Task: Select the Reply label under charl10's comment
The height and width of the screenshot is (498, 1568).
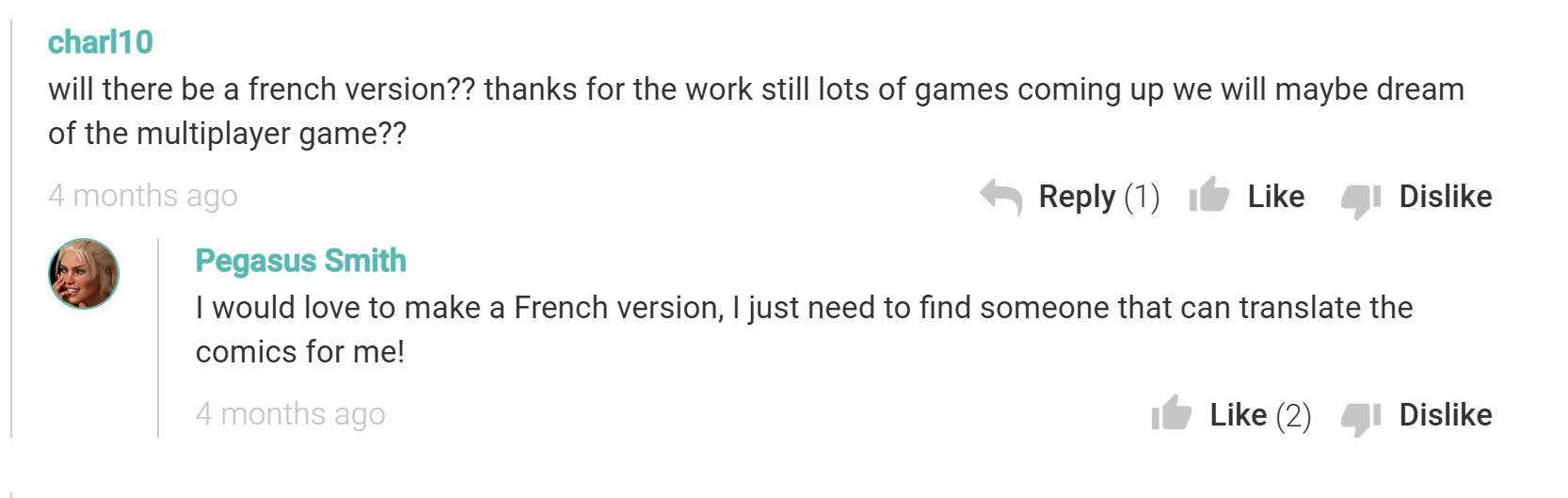Action: tap(1077, 197)
